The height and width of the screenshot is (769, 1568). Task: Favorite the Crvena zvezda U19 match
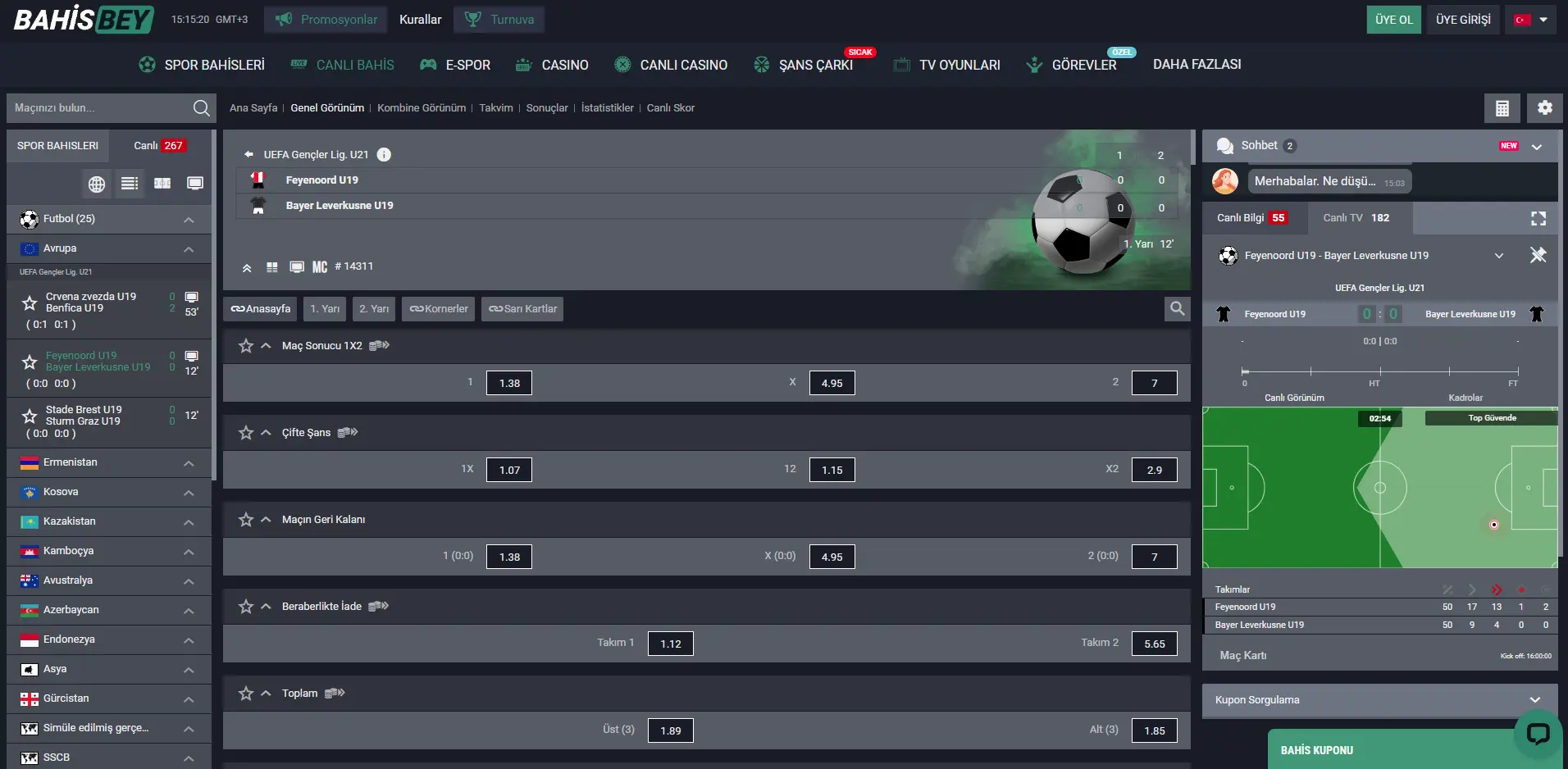[30, 303]
